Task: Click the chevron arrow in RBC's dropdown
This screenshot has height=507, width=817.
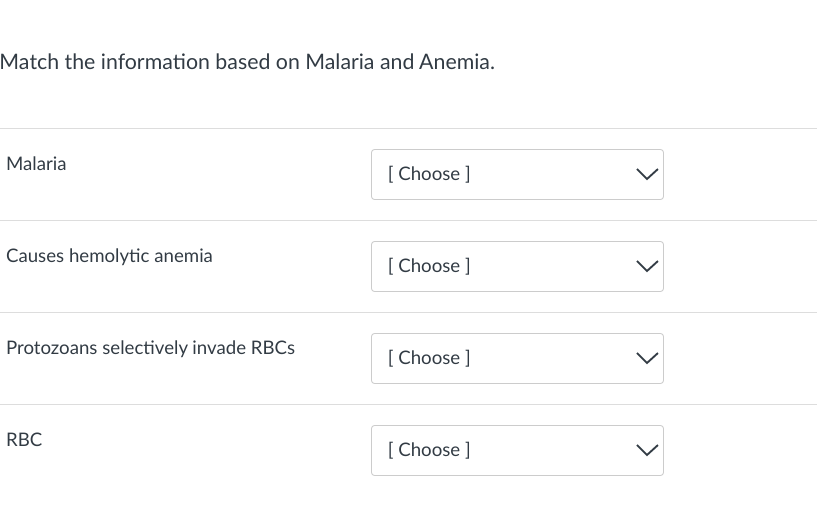Action: [x=647, y=450]
